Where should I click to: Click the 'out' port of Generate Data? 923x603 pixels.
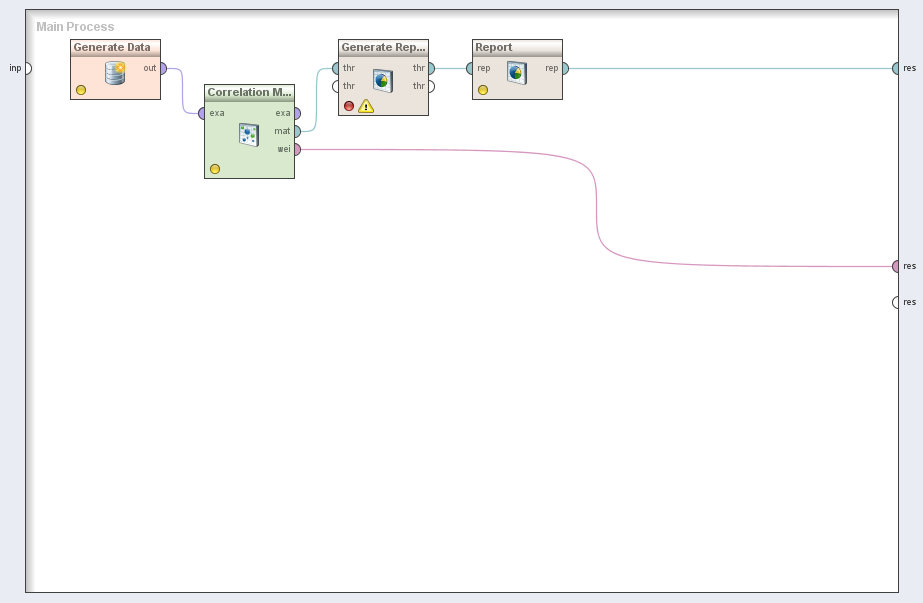[163, 69]
